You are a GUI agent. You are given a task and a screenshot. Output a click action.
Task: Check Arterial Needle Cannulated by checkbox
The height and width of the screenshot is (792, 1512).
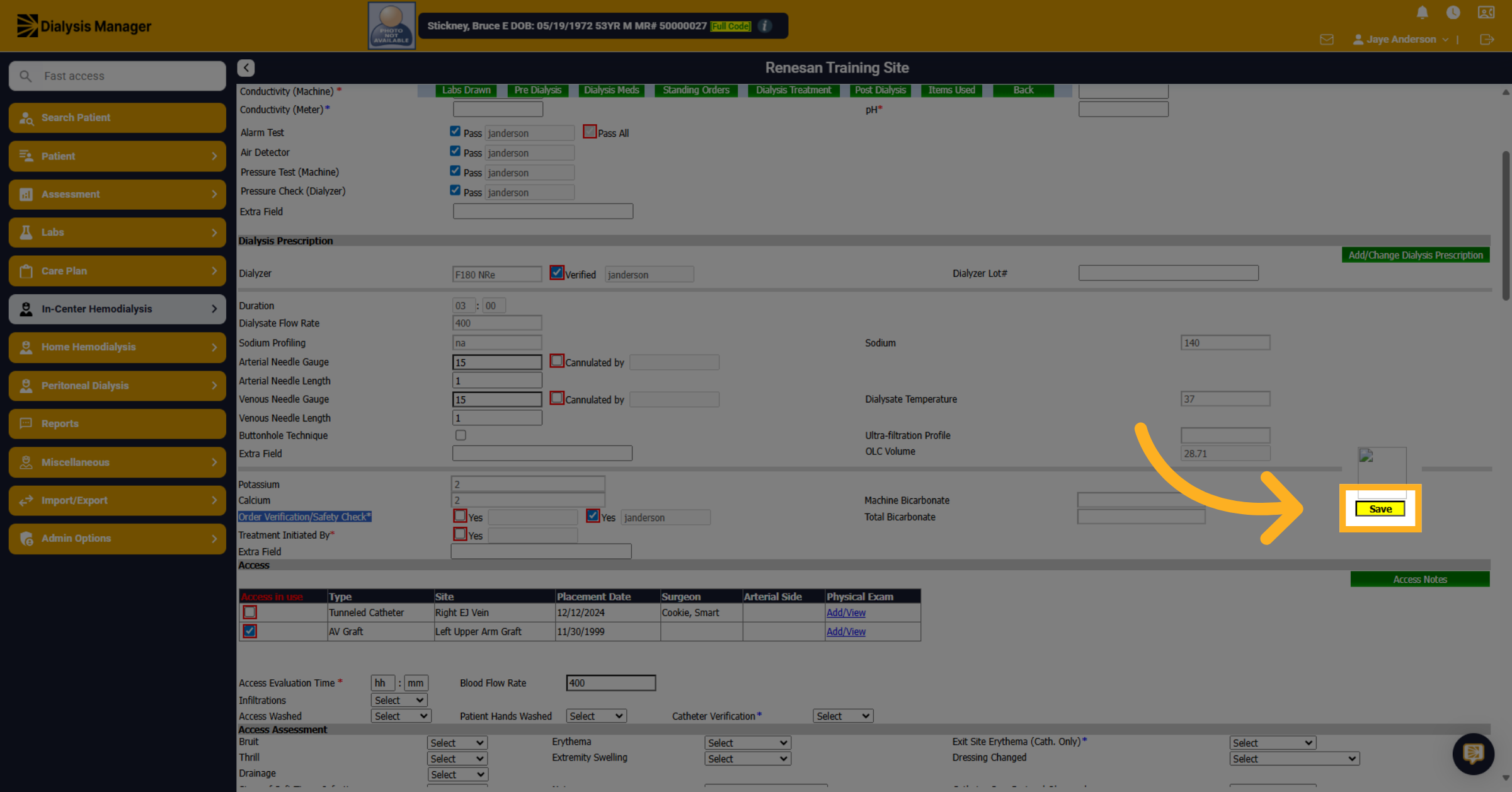click(x=556, y=361)
